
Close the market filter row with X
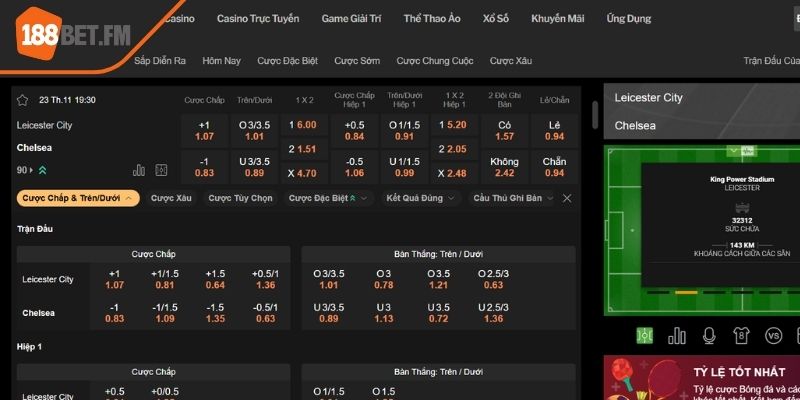567,198
